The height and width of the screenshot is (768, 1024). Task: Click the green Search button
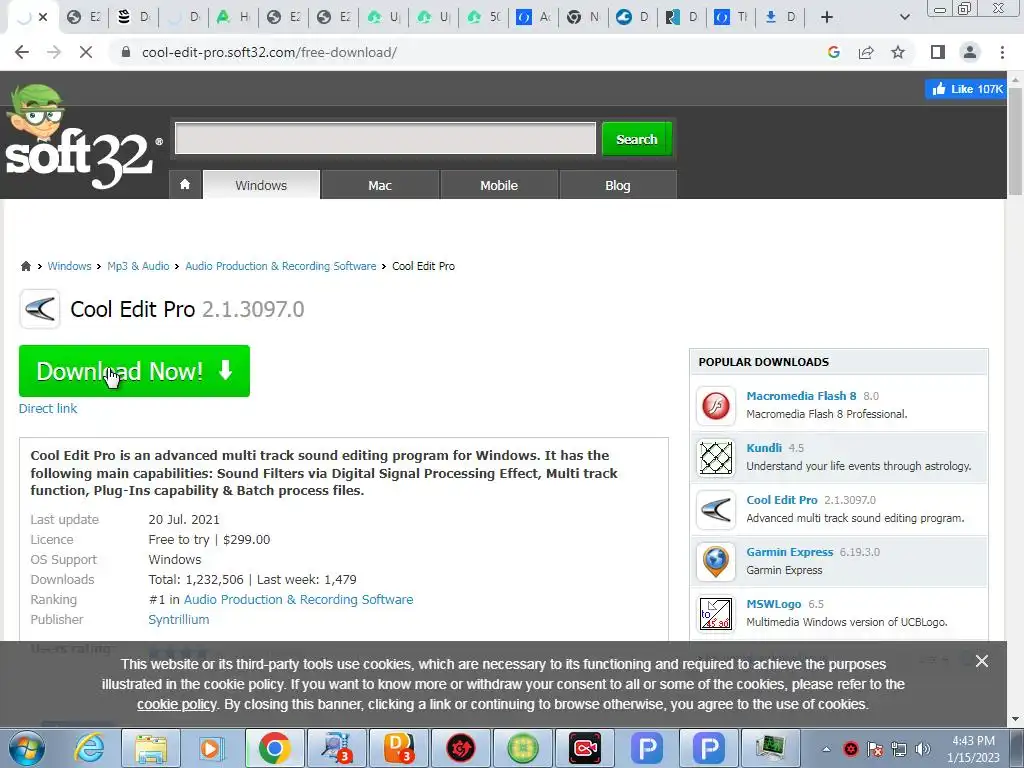(636, 139)
